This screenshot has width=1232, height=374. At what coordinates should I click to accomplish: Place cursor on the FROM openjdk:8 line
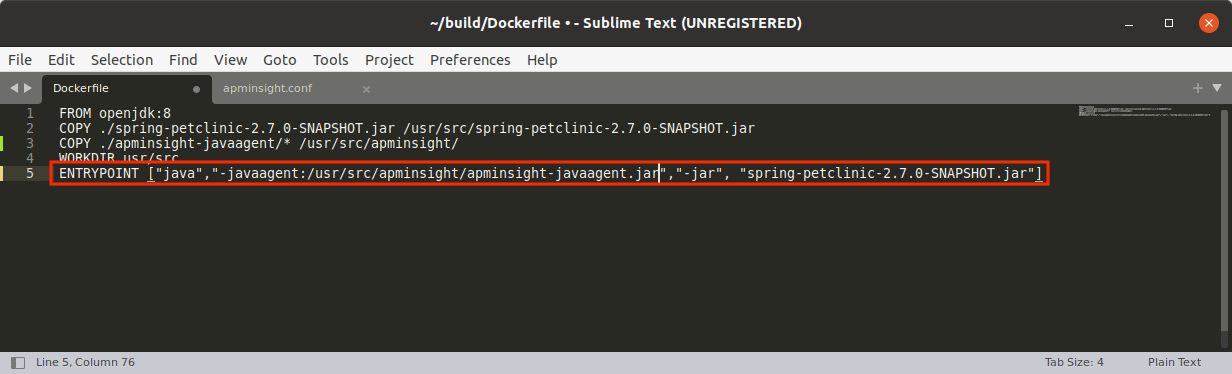115,113
